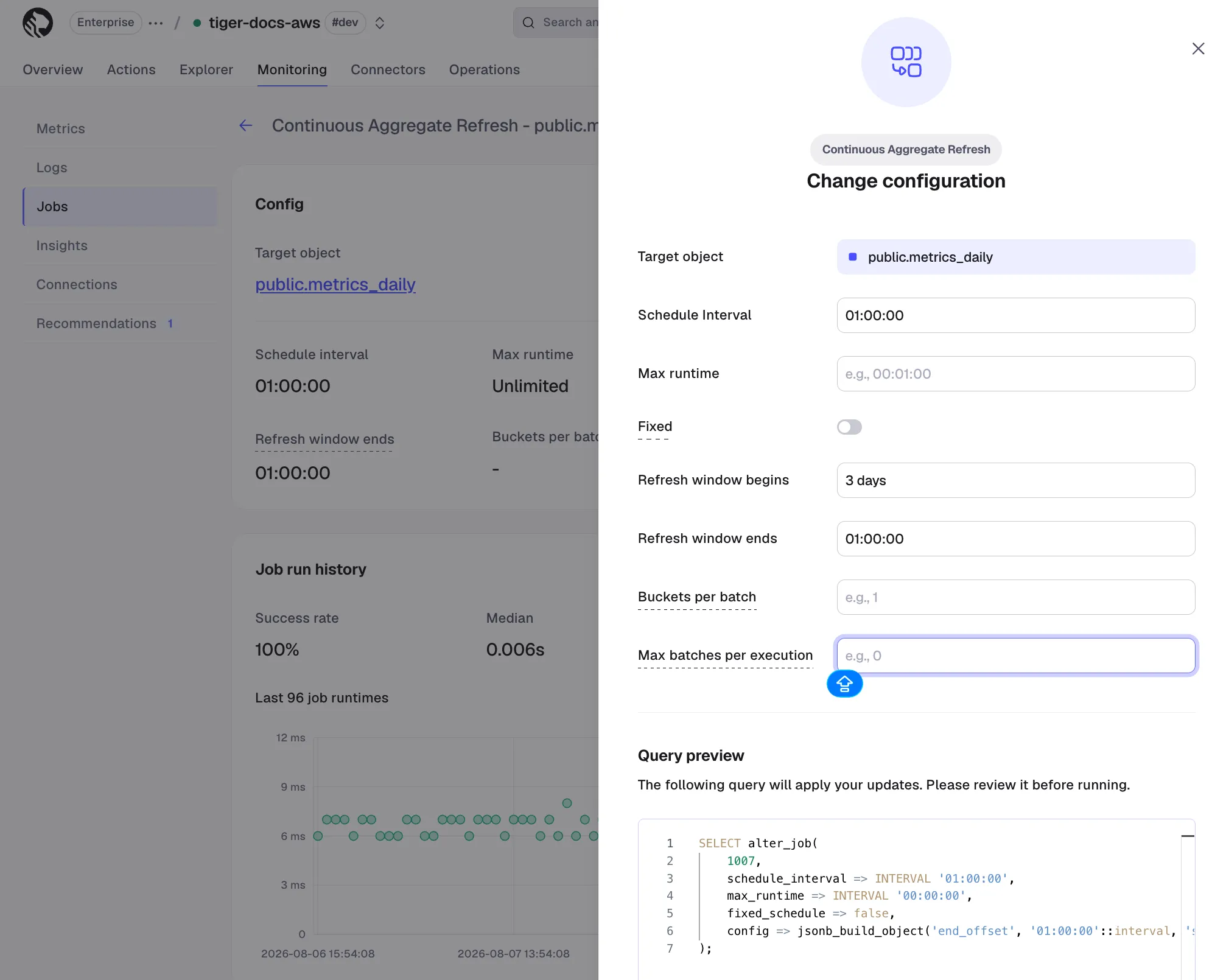Click the continuous aggregate icon circle
Screen dimensions: 1226x980
pos(906,62)
